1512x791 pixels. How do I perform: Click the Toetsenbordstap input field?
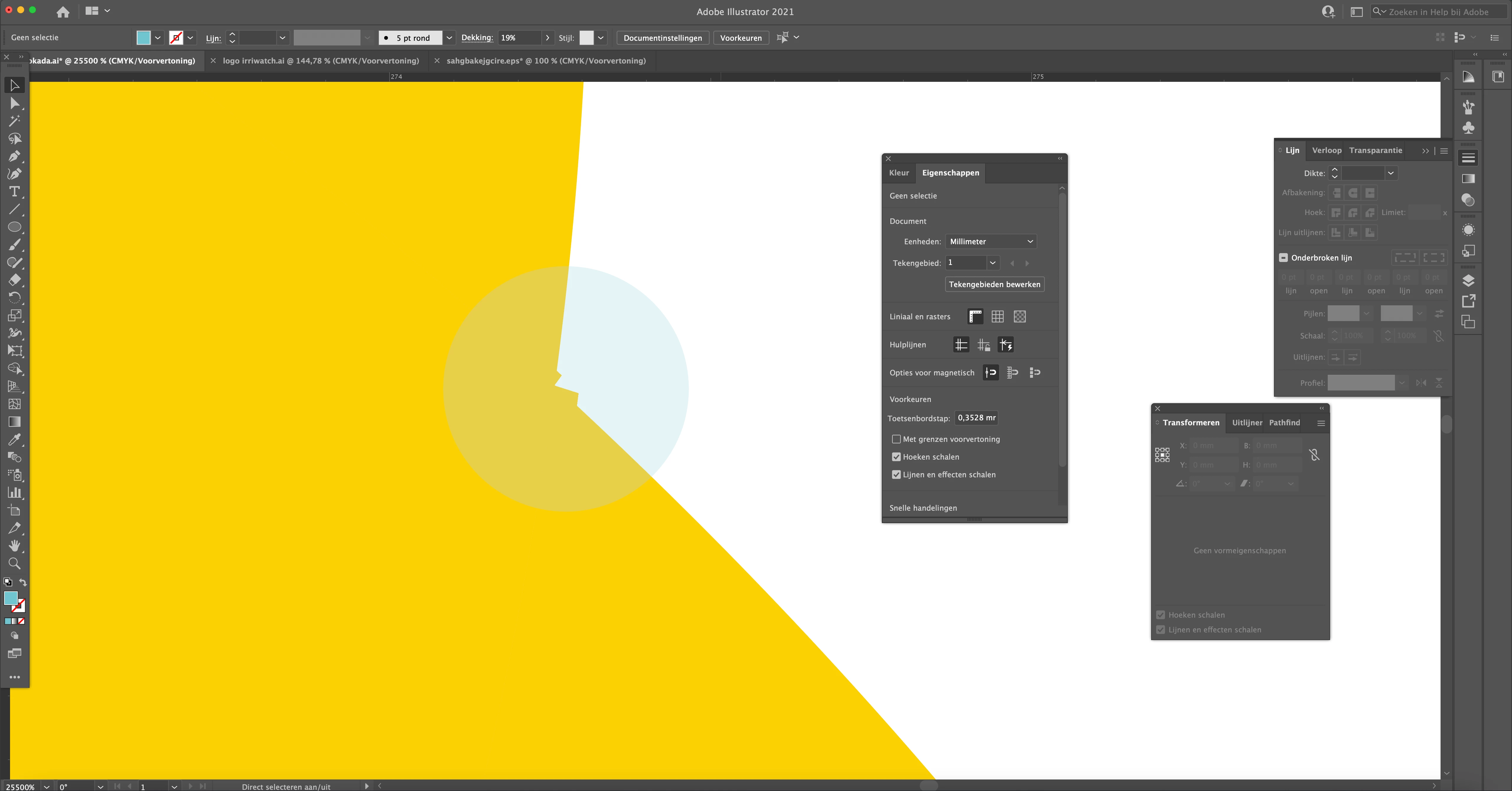pyautogui.click(x=976, y=418)
